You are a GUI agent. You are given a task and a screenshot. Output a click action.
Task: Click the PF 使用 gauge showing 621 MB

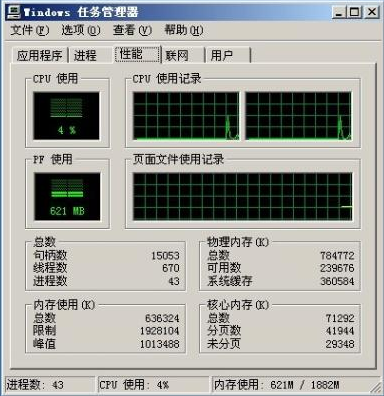67,196
